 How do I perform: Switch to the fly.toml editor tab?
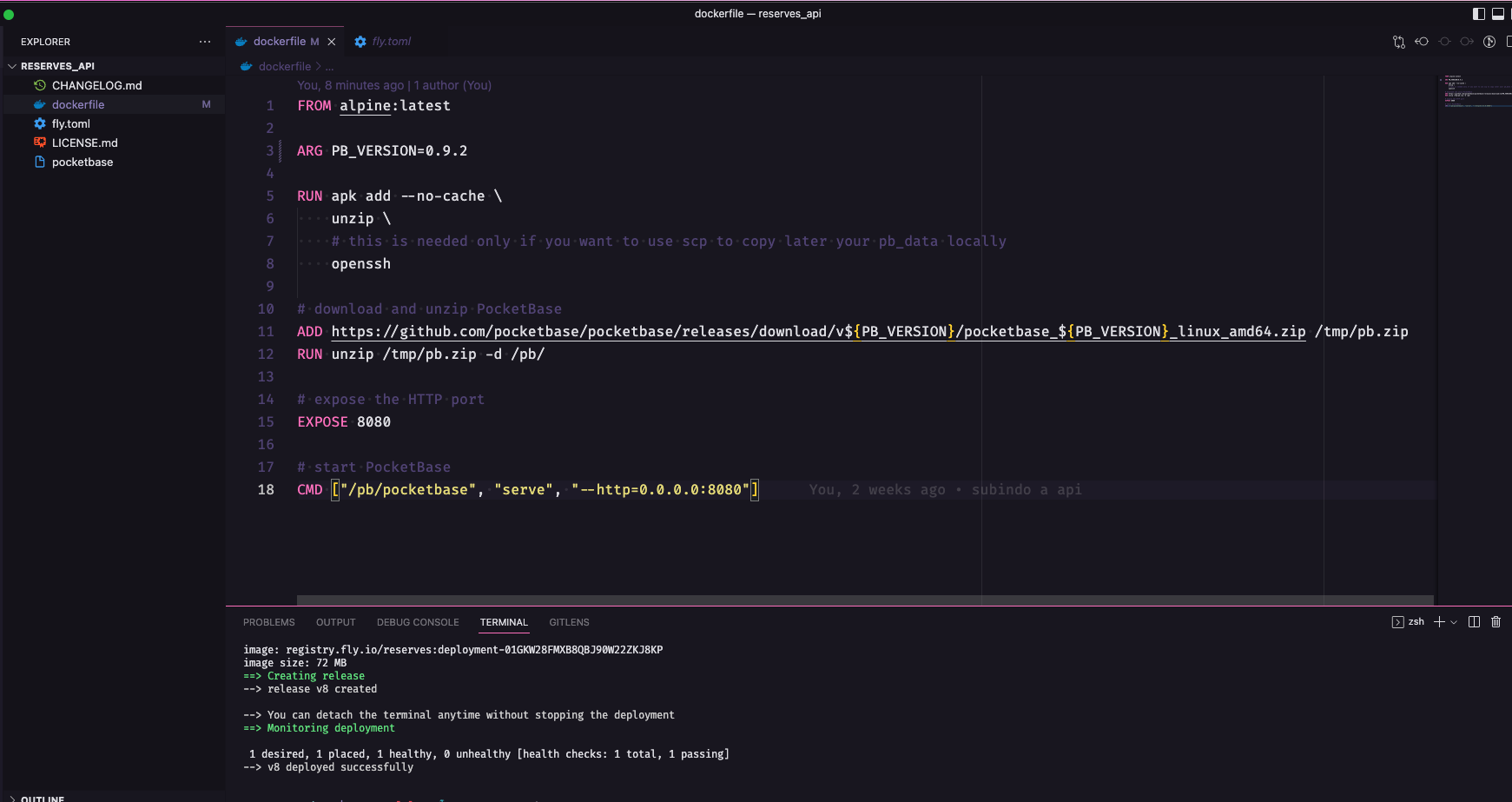(389, 41)
